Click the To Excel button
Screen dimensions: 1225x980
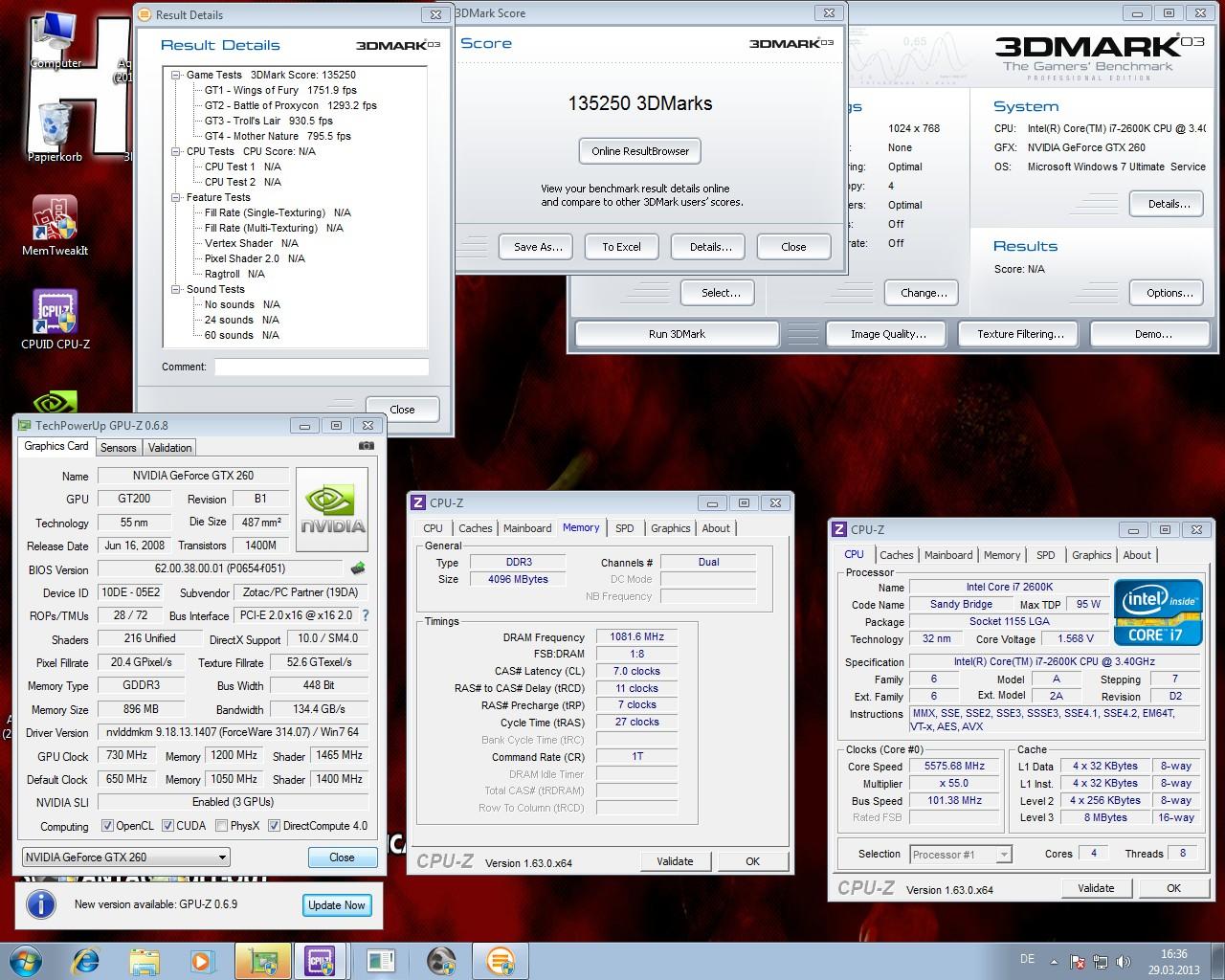point(622,247)
